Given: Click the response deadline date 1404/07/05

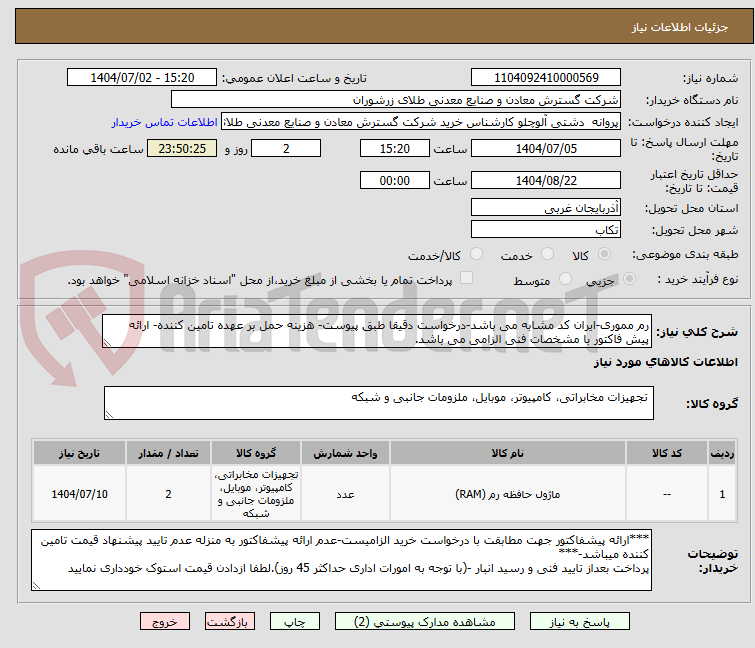Looking at the screenshot, I should click(546, 148).
